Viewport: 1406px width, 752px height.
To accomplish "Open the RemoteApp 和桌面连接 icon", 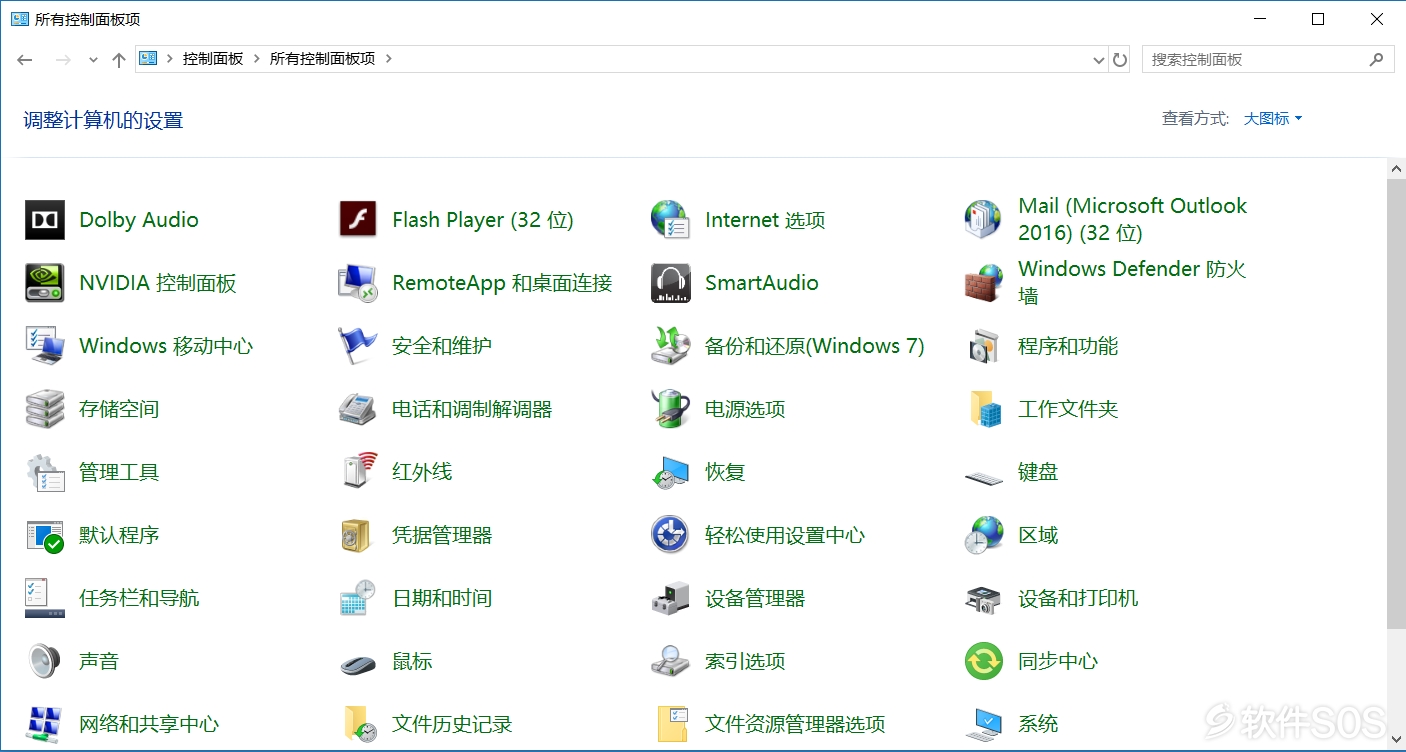I will click(x=357, y=283).
